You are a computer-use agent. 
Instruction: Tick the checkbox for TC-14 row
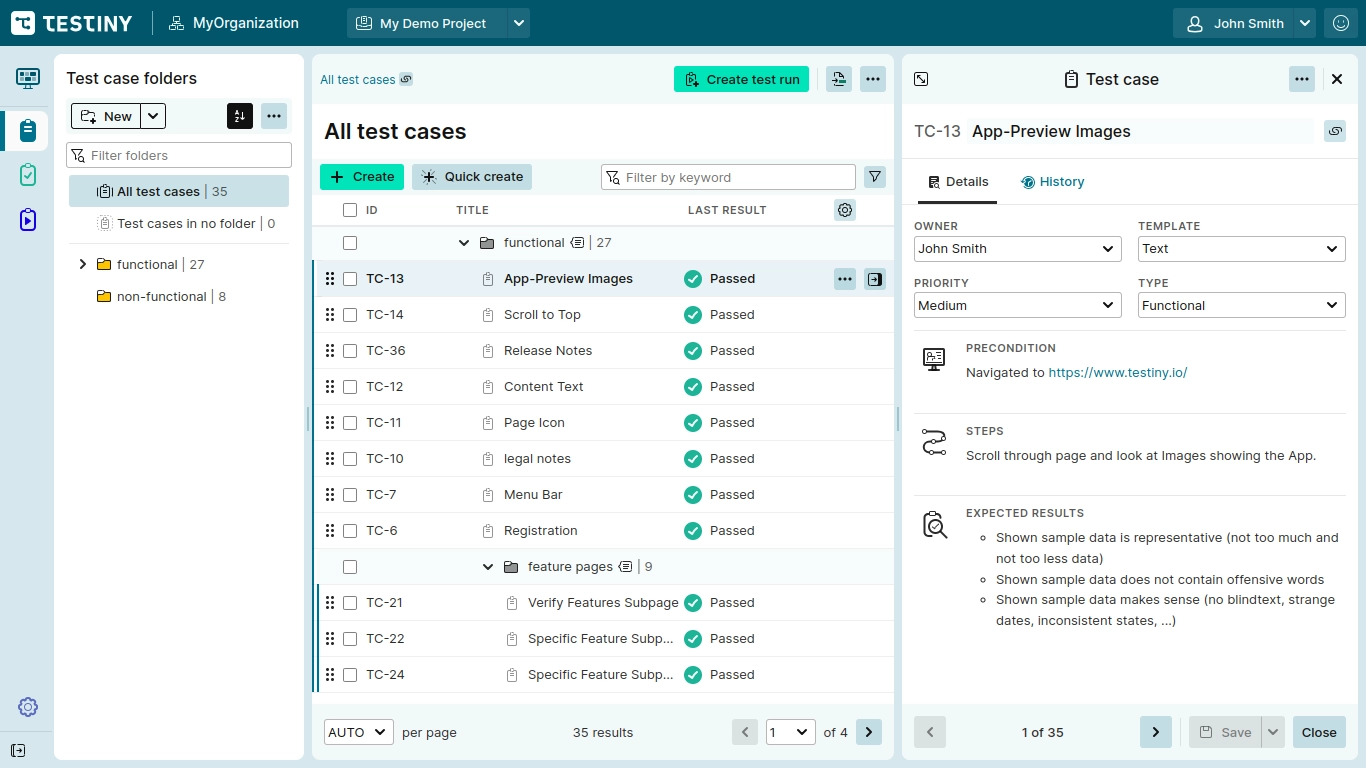point(350,315)
